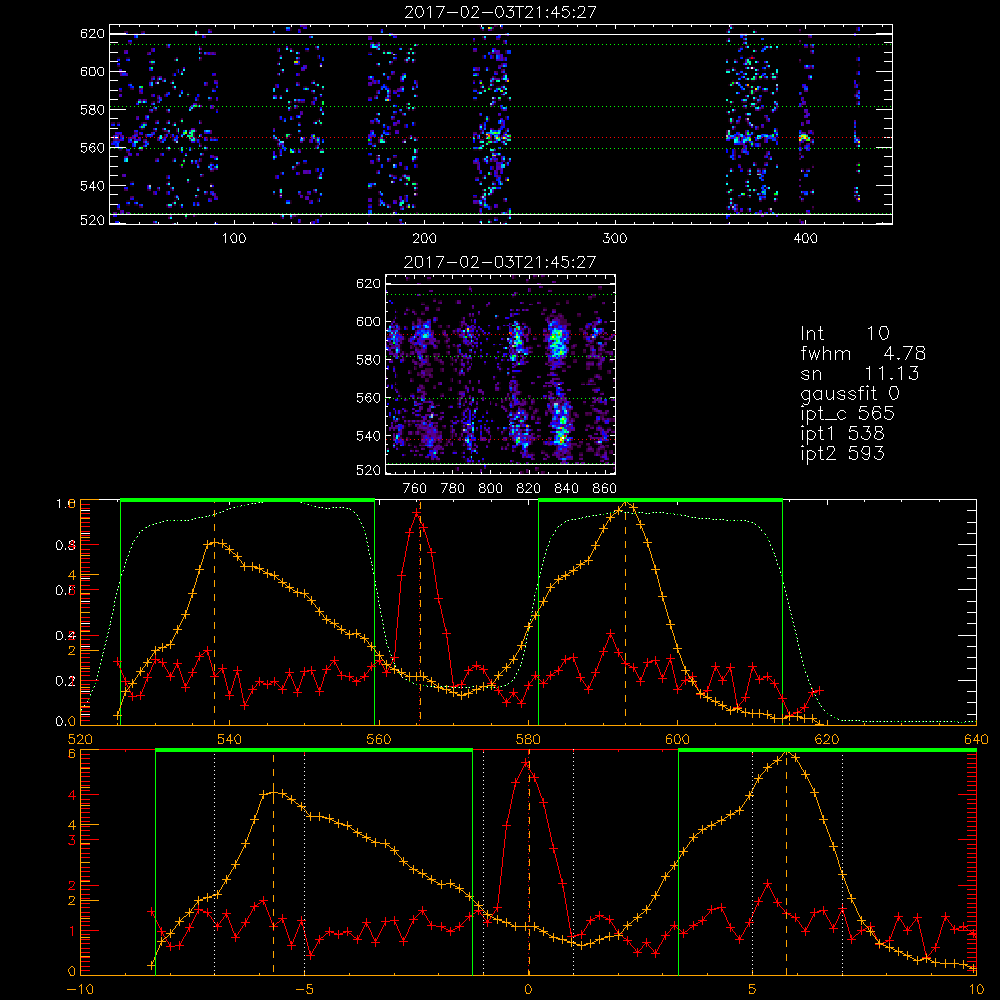This screenshot has width=1000, height=1000.
Task: Select the 'ipt1 538' readout line
Action: [842, 434]
